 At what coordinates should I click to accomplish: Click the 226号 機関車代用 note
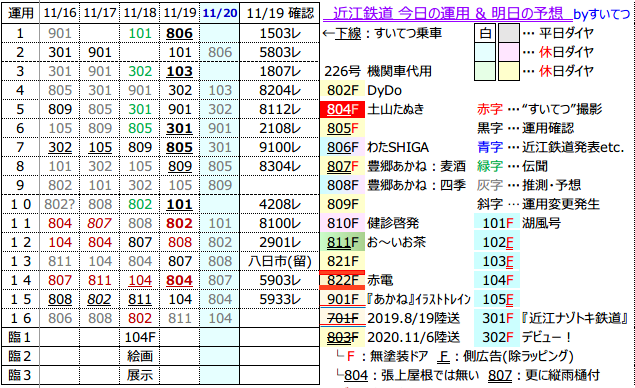click(378, 71)
